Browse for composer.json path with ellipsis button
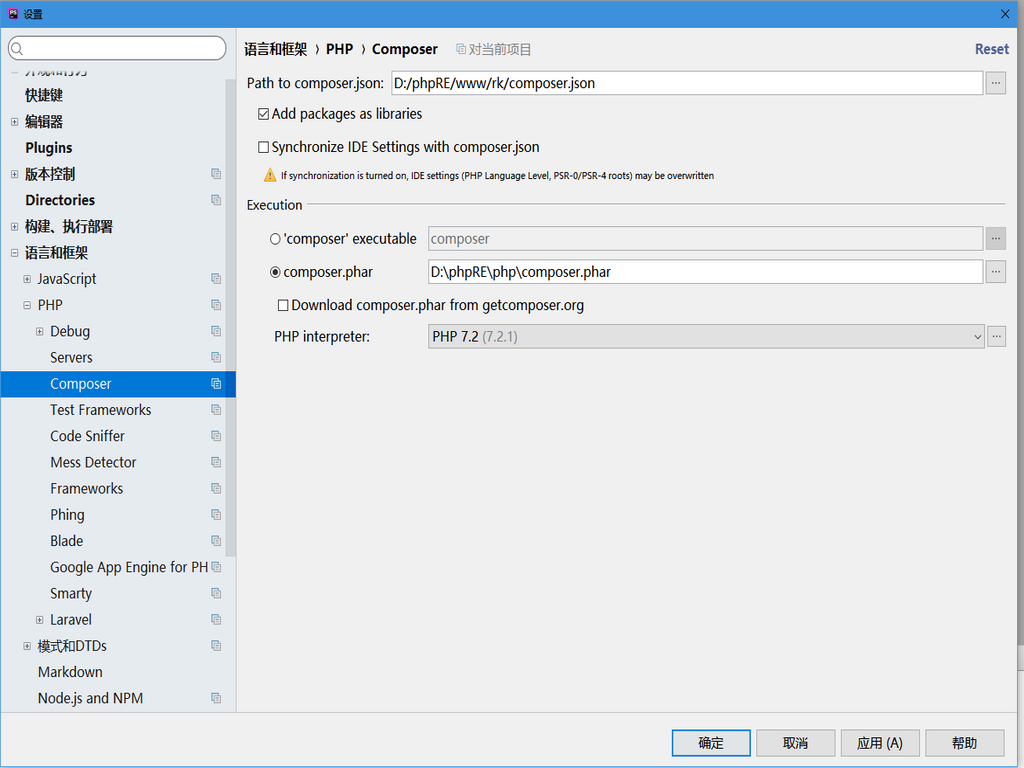This screenshot has height=768, width=1024. pyautogui.click(x=995, y=83)
